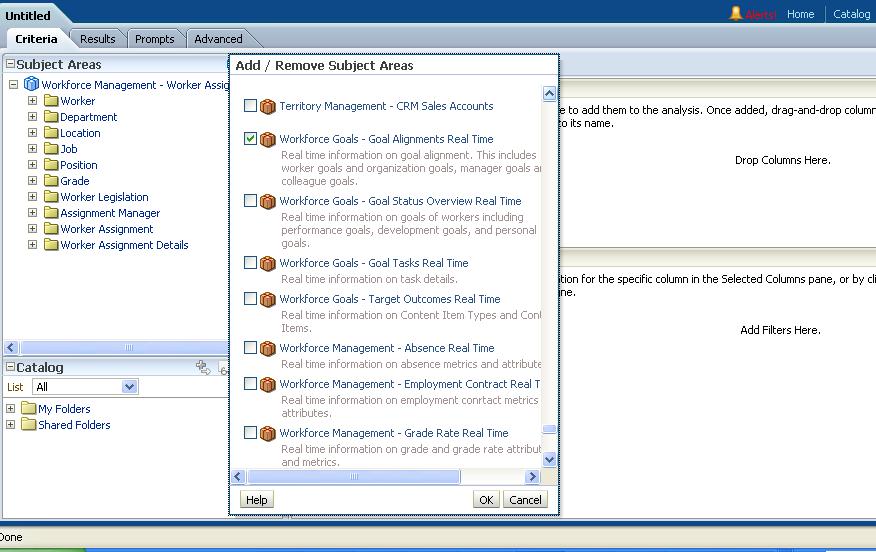Click the Worker folder icon
Screen dimensions: 876x552
pyautogui.click(x=51, y=101)
